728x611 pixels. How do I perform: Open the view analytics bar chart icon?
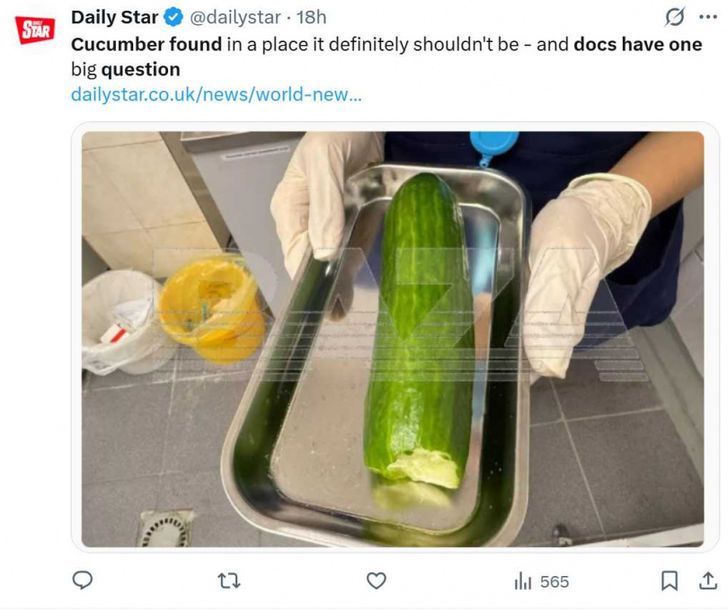[x=522, y=581]
